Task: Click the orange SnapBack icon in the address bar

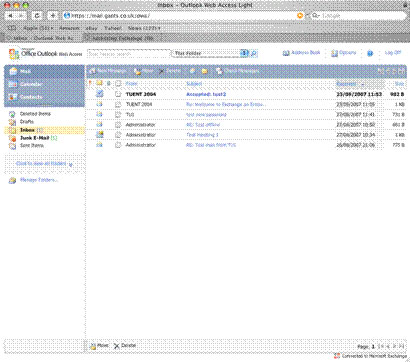Action: pyautogui.click(x=300, y=16)
